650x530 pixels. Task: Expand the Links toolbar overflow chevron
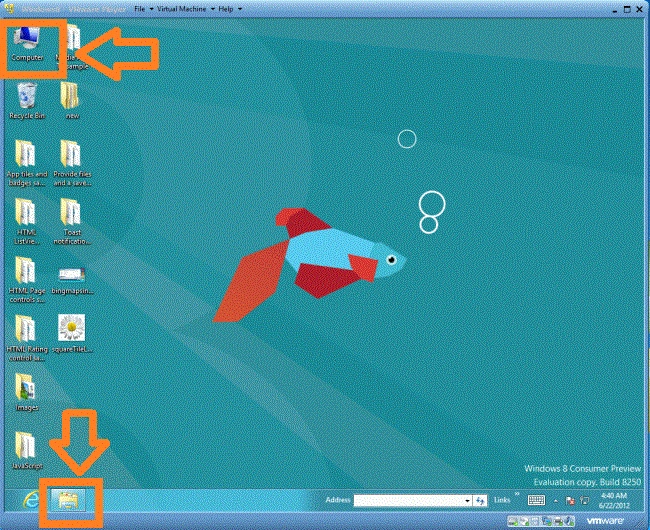(517, 494)
